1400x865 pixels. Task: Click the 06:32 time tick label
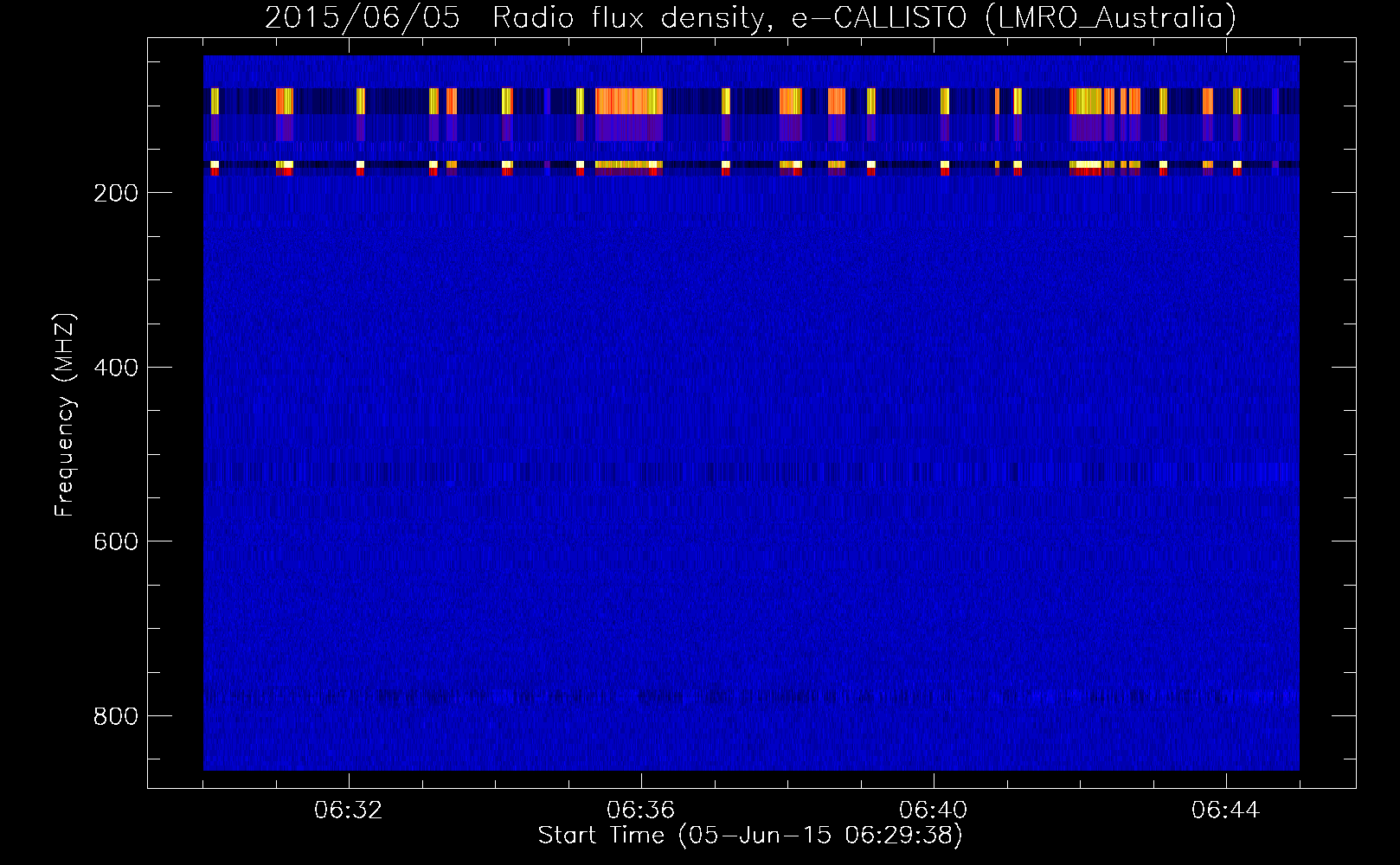(349, 811)
